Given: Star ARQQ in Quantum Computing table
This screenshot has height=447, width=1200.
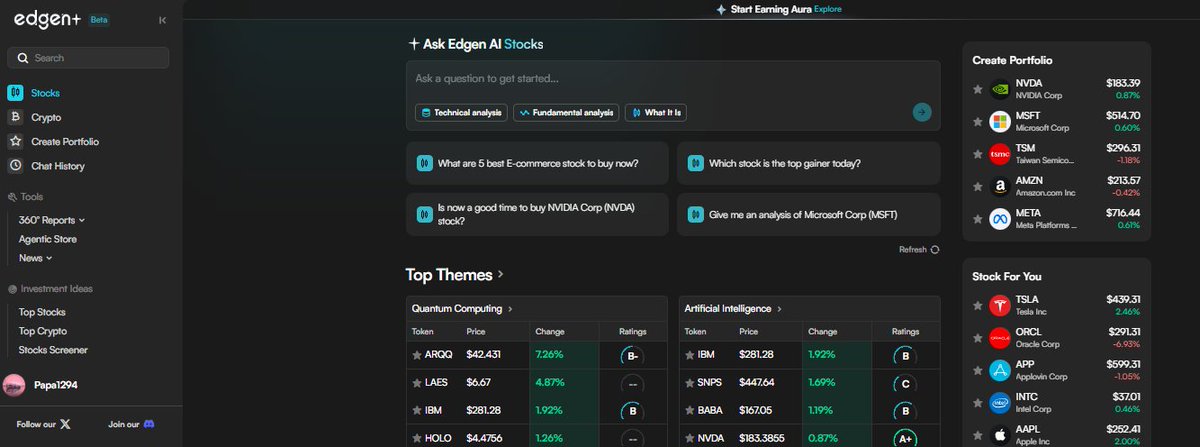Looking at the screenshot, I should [417, 355].
